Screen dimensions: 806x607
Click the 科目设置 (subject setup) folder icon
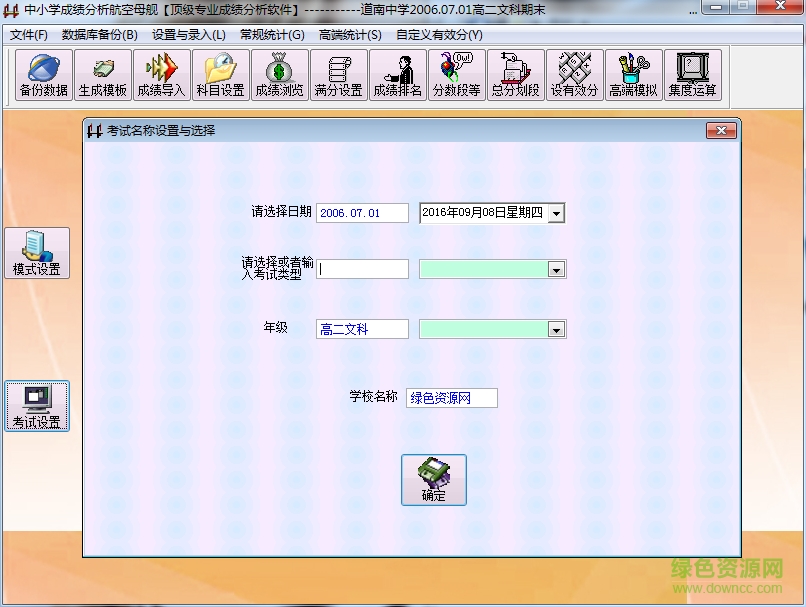click(x=219, y=74)
